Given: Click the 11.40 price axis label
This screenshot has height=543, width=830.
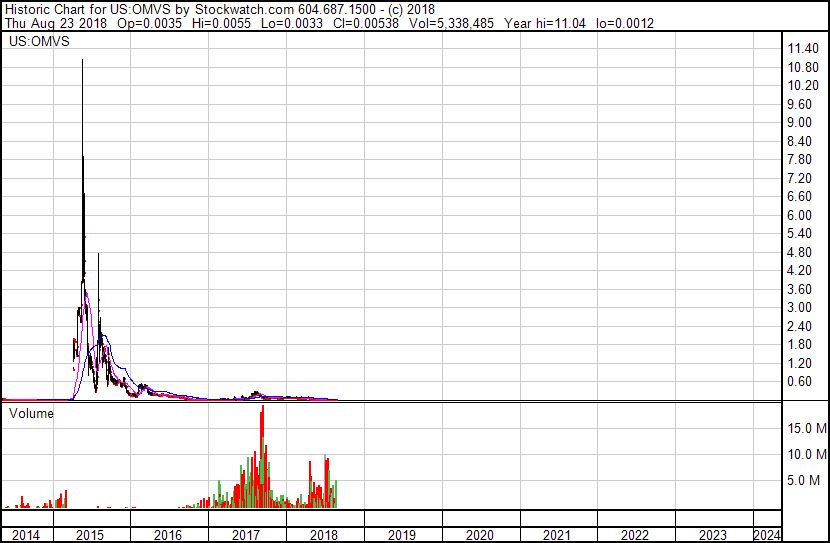Looking at the screenshot, I should click(804, 49).
